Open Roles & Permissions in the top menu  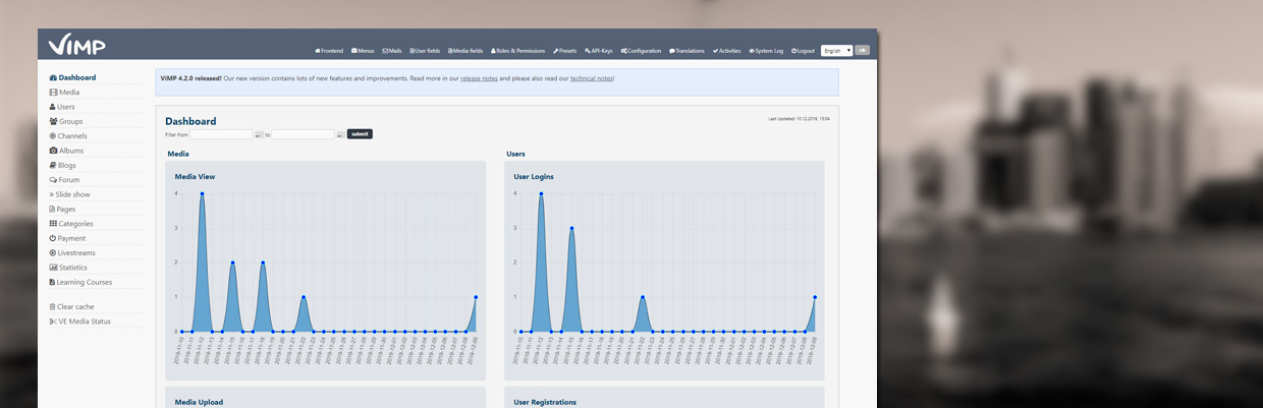point(518,51)
